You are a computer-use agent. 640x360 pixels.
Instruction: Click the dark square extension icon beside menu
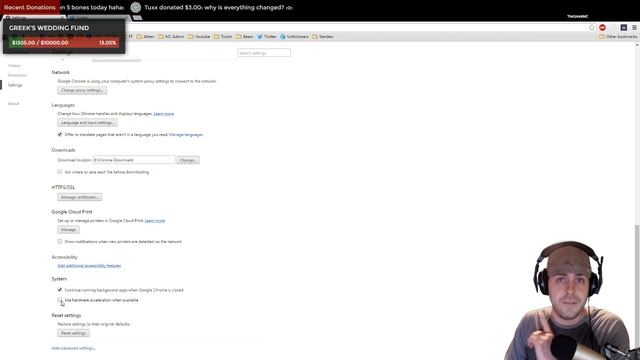click(624, 27)
